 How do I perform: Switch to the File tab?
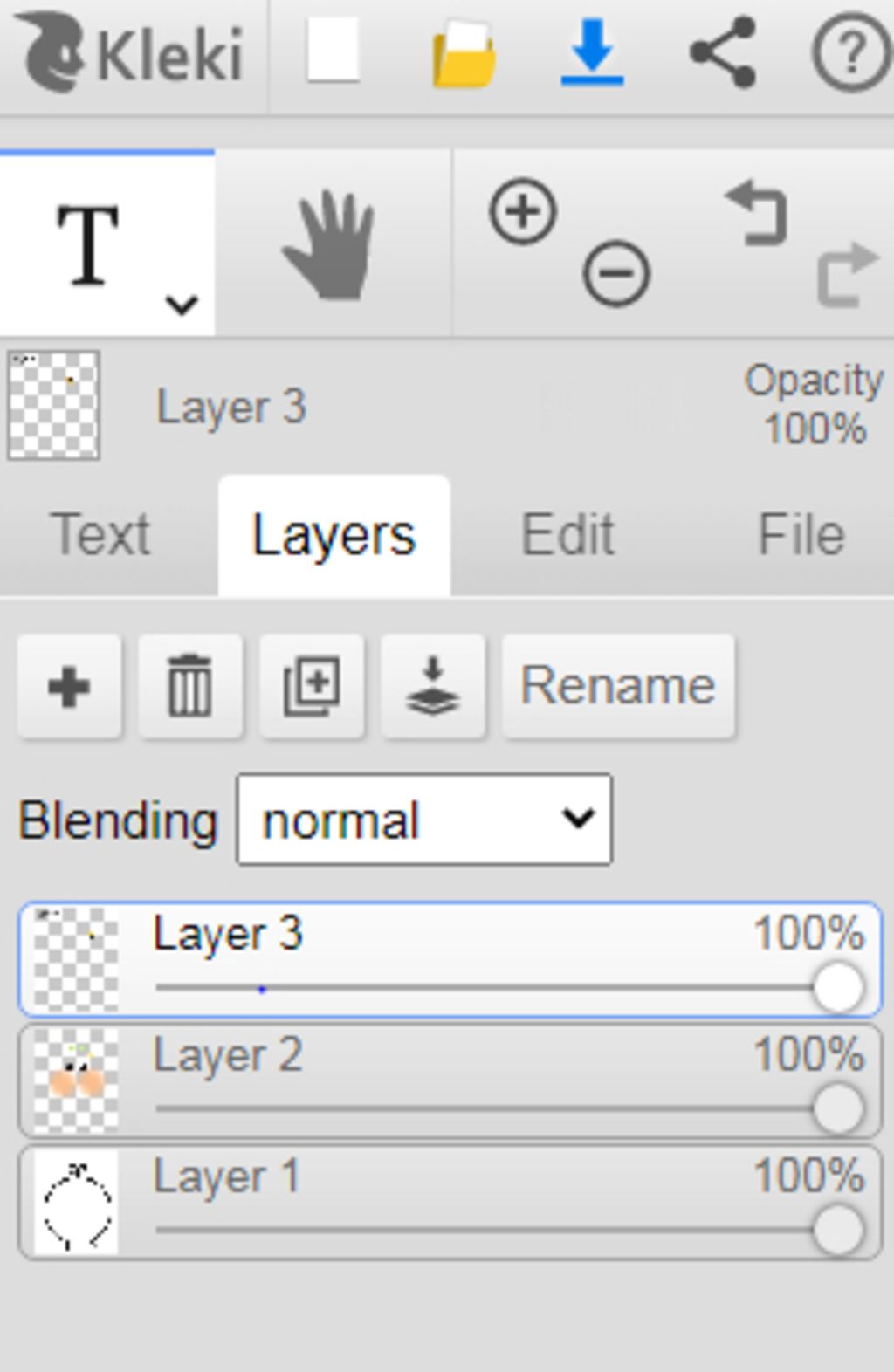click(801, 534)
